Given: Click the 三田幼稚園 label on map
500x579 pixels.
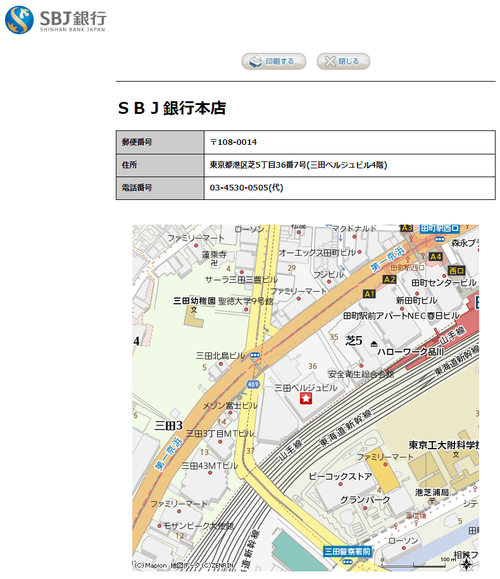Looking at the screenshot, I should [x=194, y=301].
